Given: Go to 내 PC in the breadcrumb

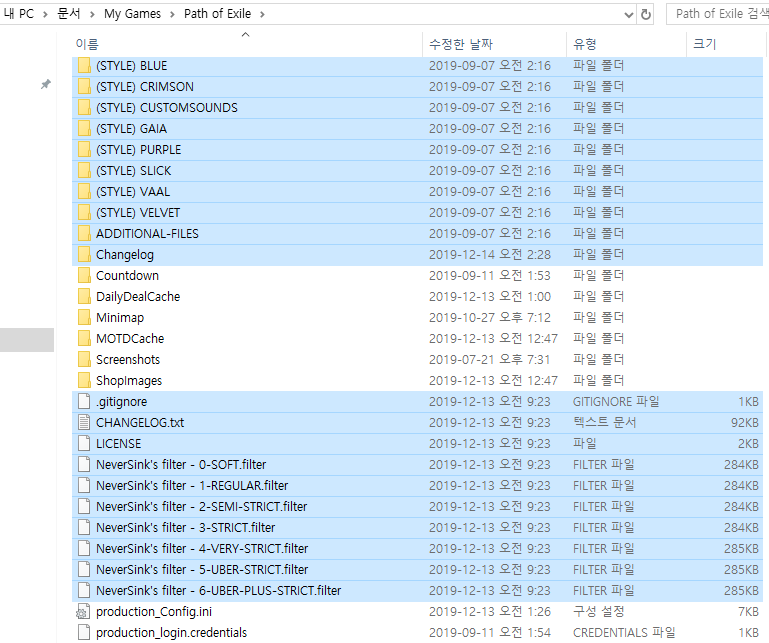Looking at the screenshot, I should pyautogui.click(x=19, y=14).
